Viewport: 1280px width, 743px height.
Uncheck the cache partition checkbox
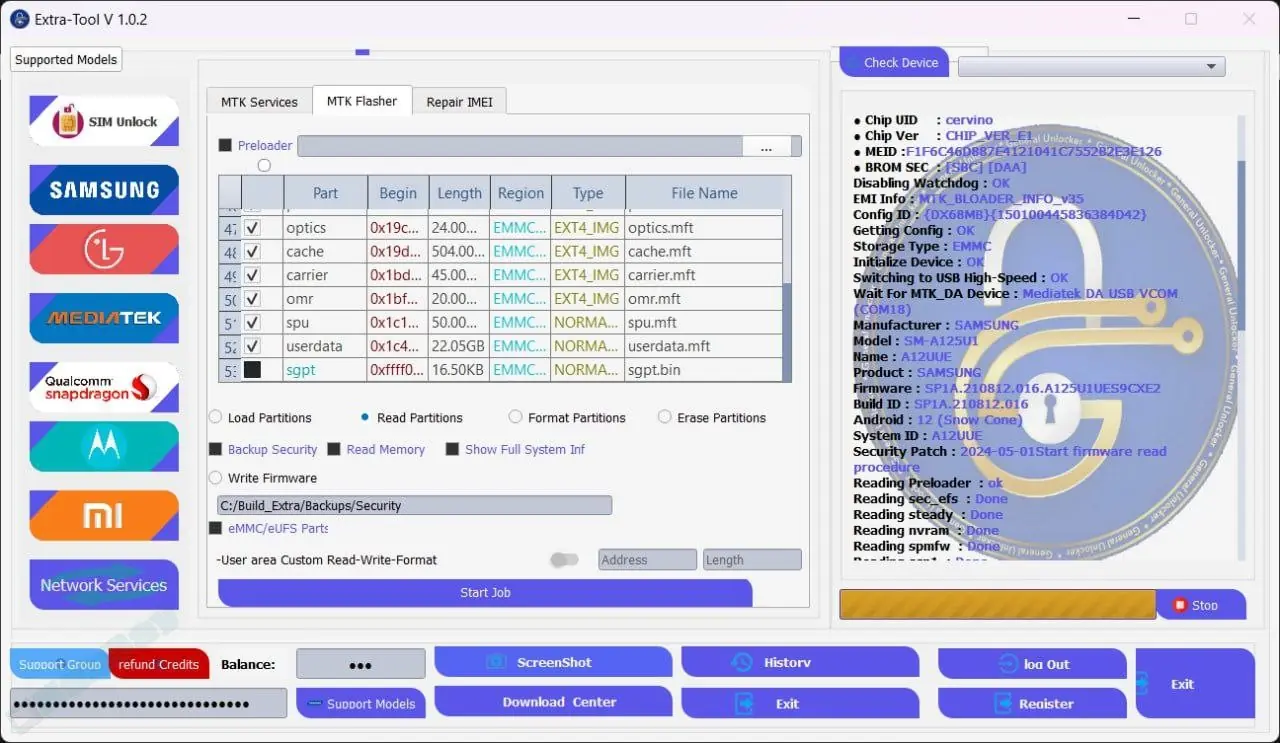click(x=253, y=251)
